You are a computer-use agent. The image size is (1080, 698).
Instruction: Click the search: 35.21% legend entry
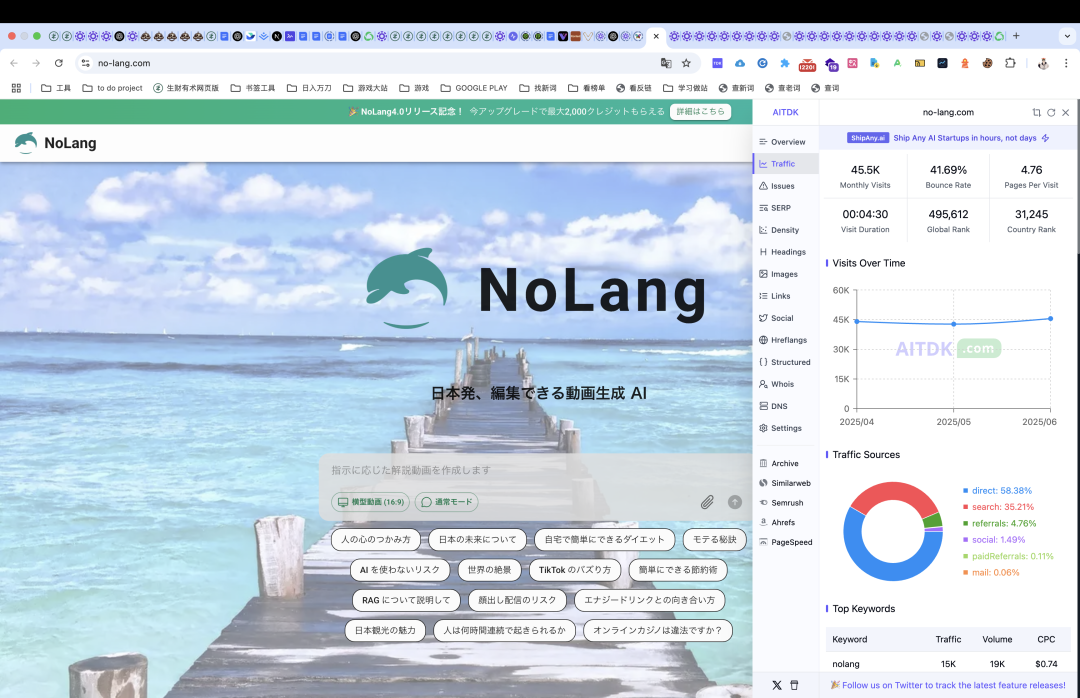999,507
